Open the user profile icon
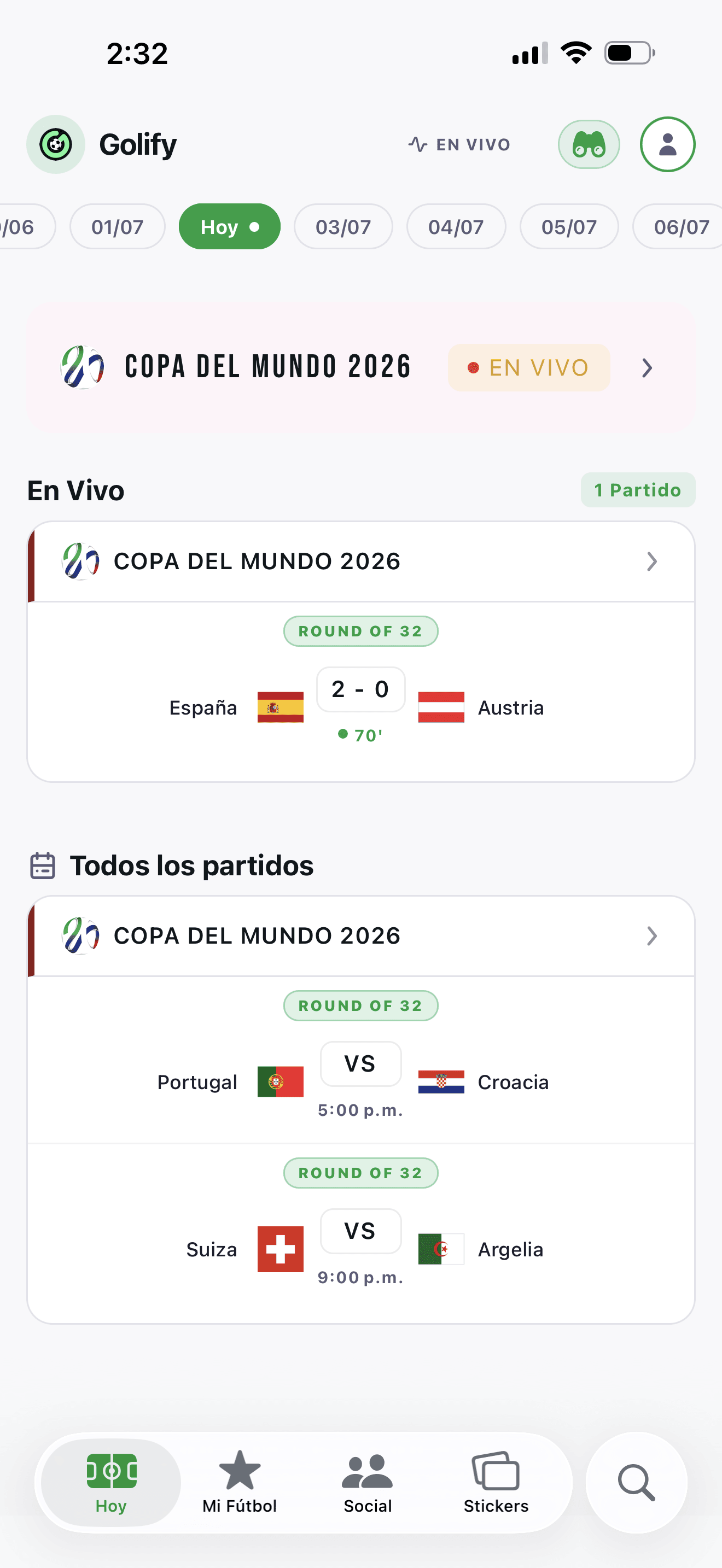 [x=667, y=144]
